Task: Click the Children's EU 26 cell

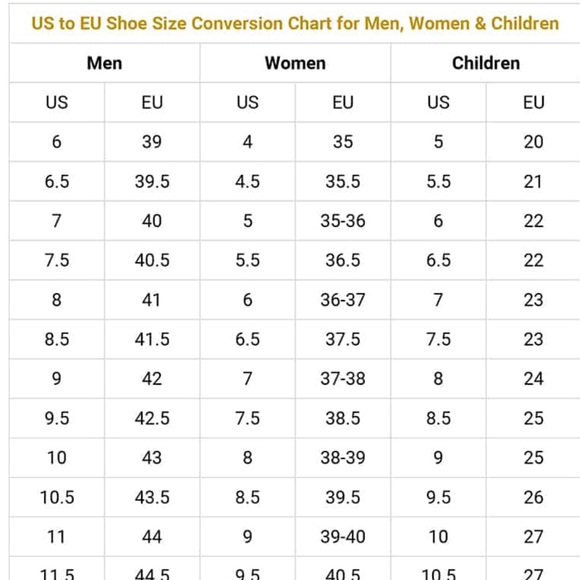Action: tap(533, 498)
